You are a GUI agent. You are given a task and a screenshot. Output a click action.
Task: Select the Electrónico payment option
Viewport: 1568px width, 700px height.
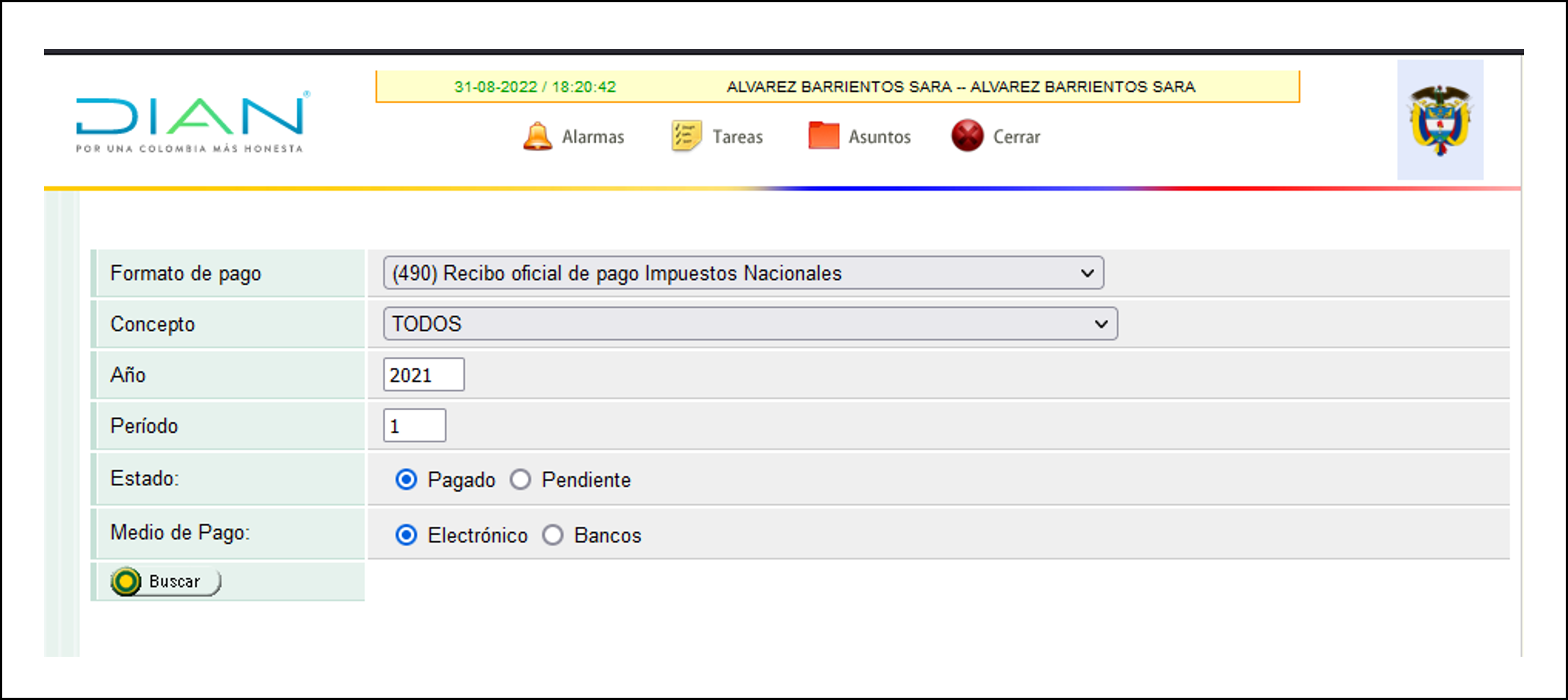click(x=407, y=536)
